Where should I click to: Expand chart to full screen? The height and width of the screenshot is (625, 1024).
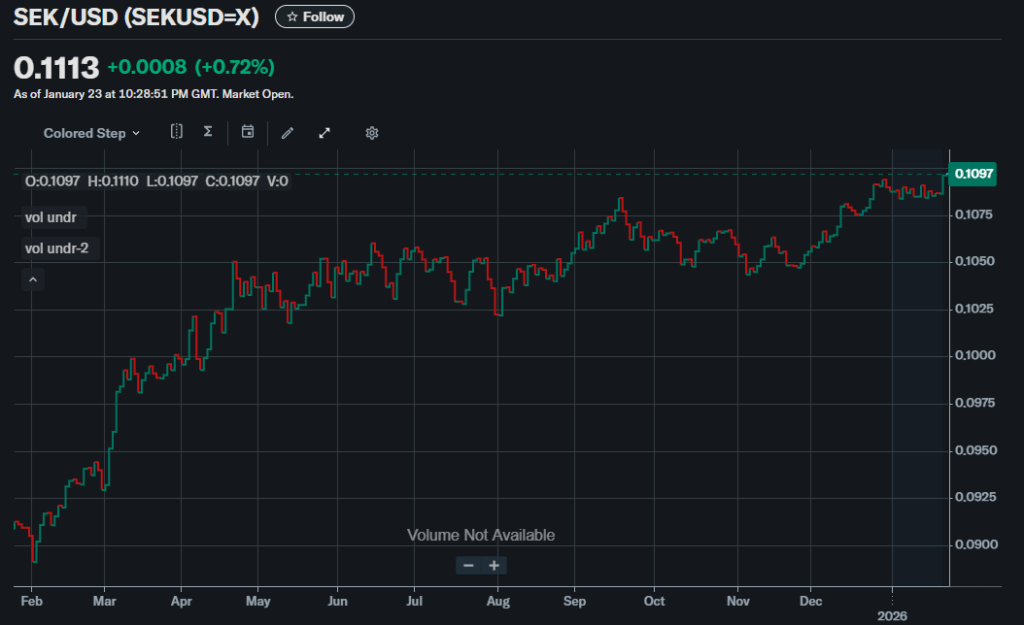pyautogui.click(x=324, y=133)
